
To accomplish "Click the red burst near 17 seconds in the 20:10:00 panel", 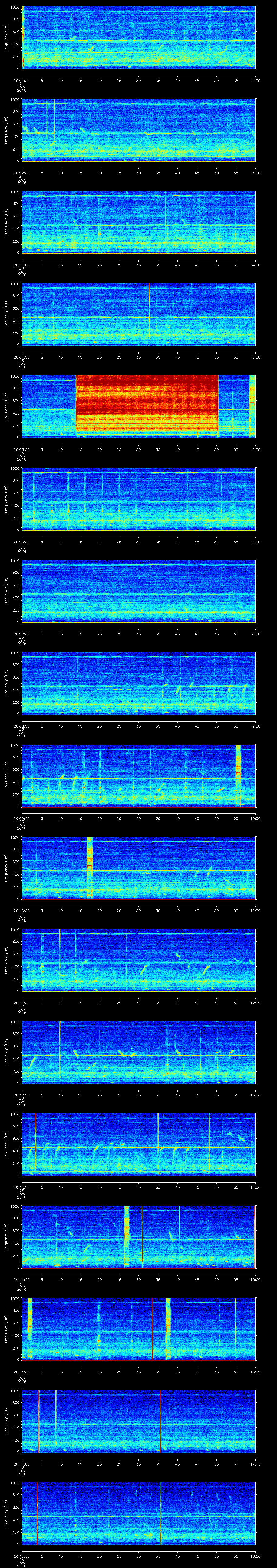I will (90, 868).
